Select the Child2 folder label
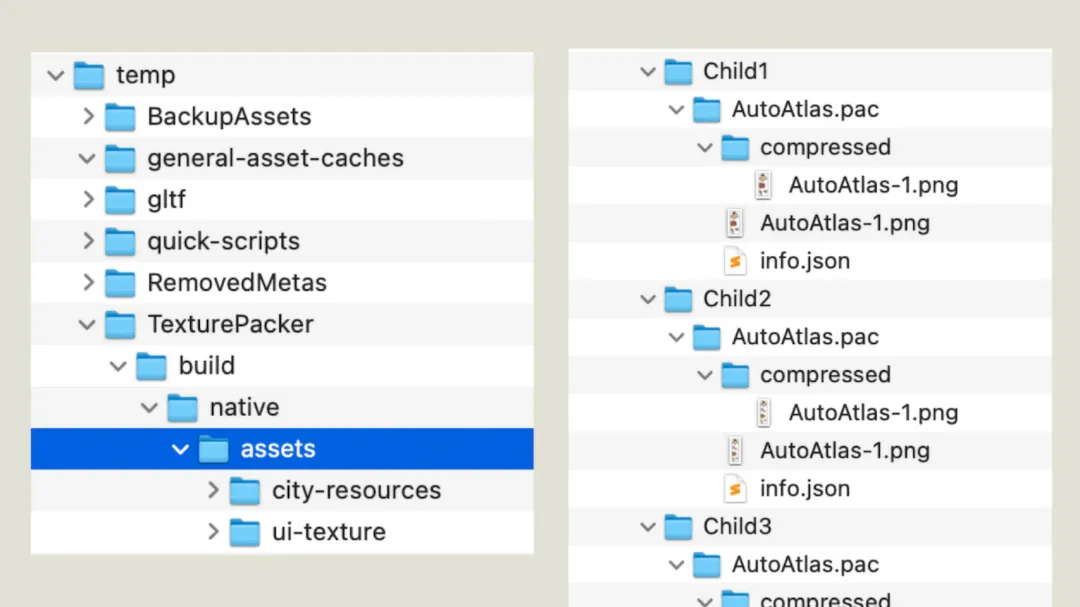 click(x=737, y=299)
